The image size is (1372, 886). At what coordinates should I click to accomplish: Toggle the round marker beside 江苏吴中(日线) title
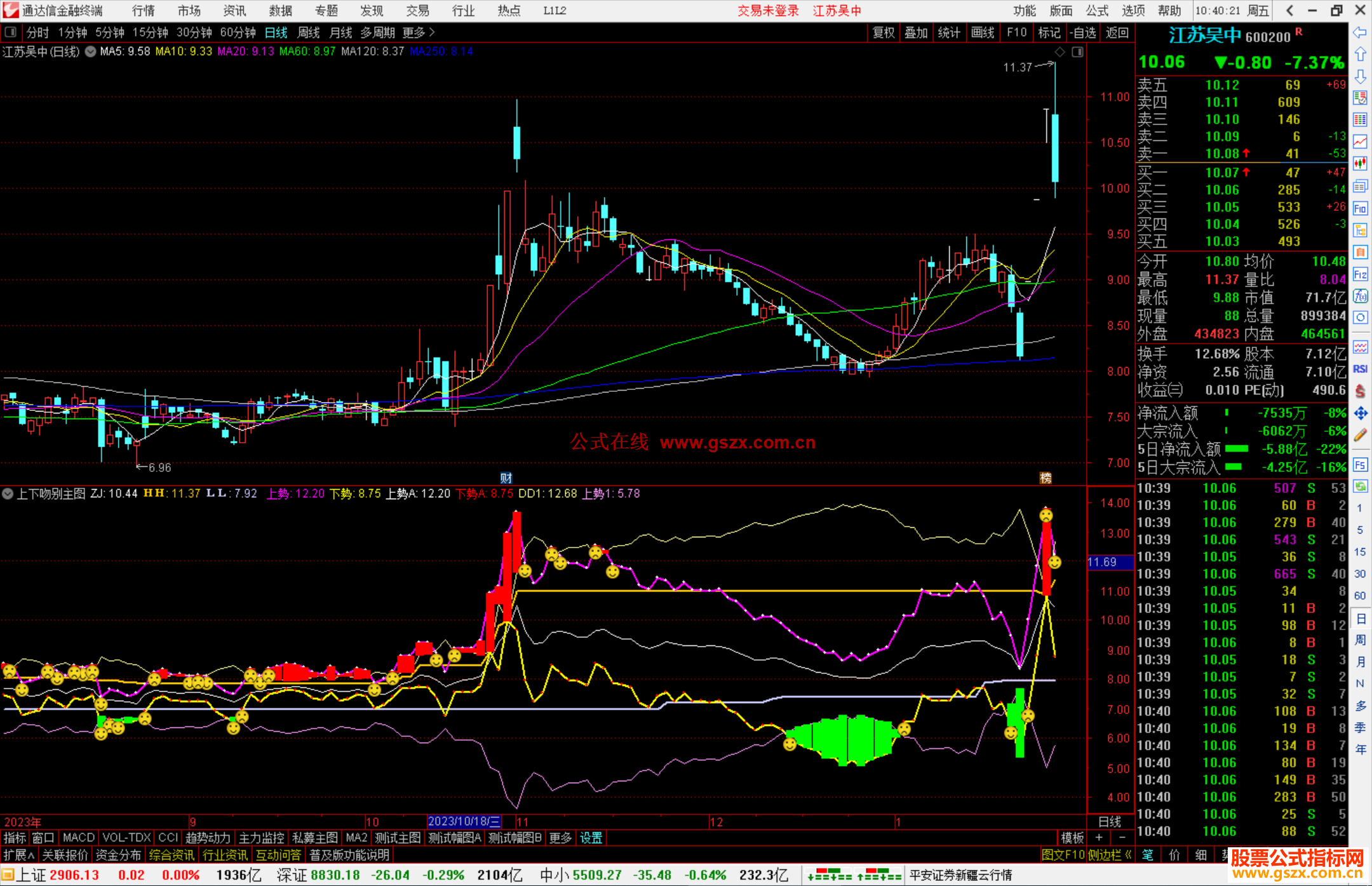(90, 51)
